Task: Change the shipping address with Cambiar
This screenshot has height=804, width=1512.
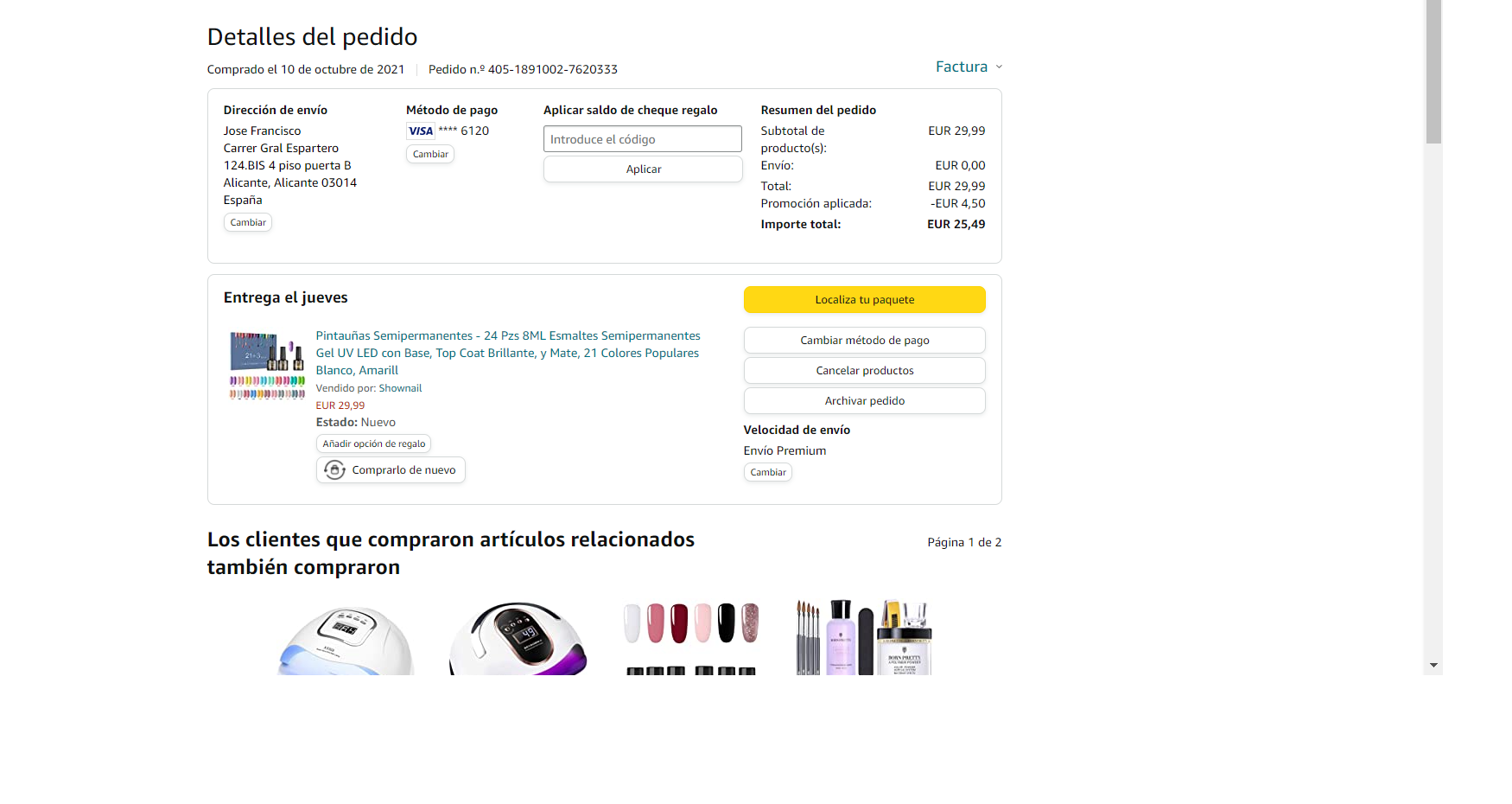Action: (248, 222)
